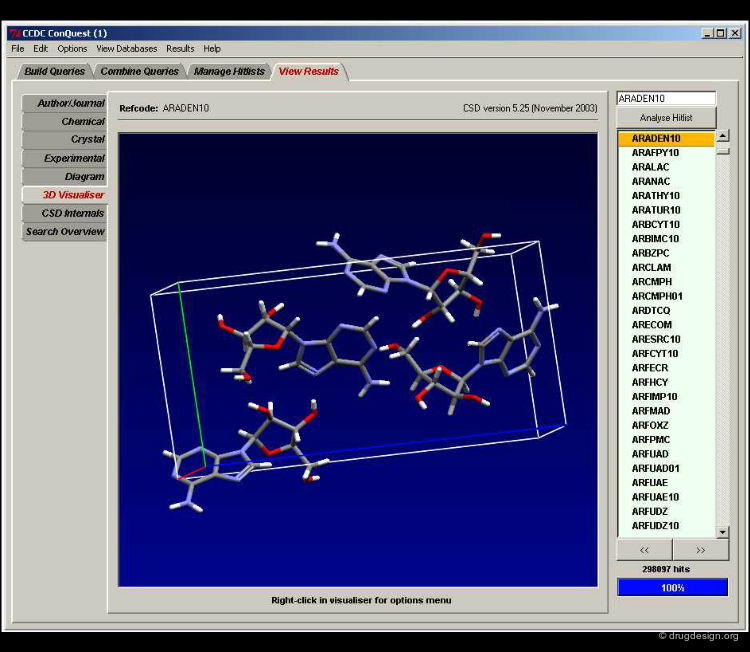Switch to the Manage Hitlists tab

coord(229,71)
